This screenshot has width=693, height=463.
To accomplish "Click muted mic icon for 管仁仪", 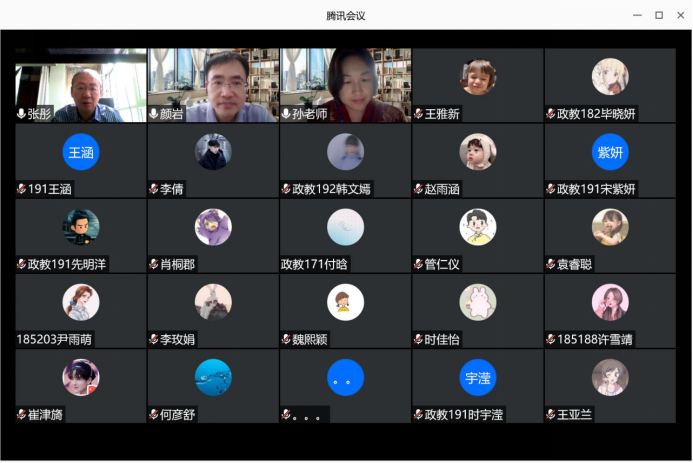I will (x=418, y=264).
